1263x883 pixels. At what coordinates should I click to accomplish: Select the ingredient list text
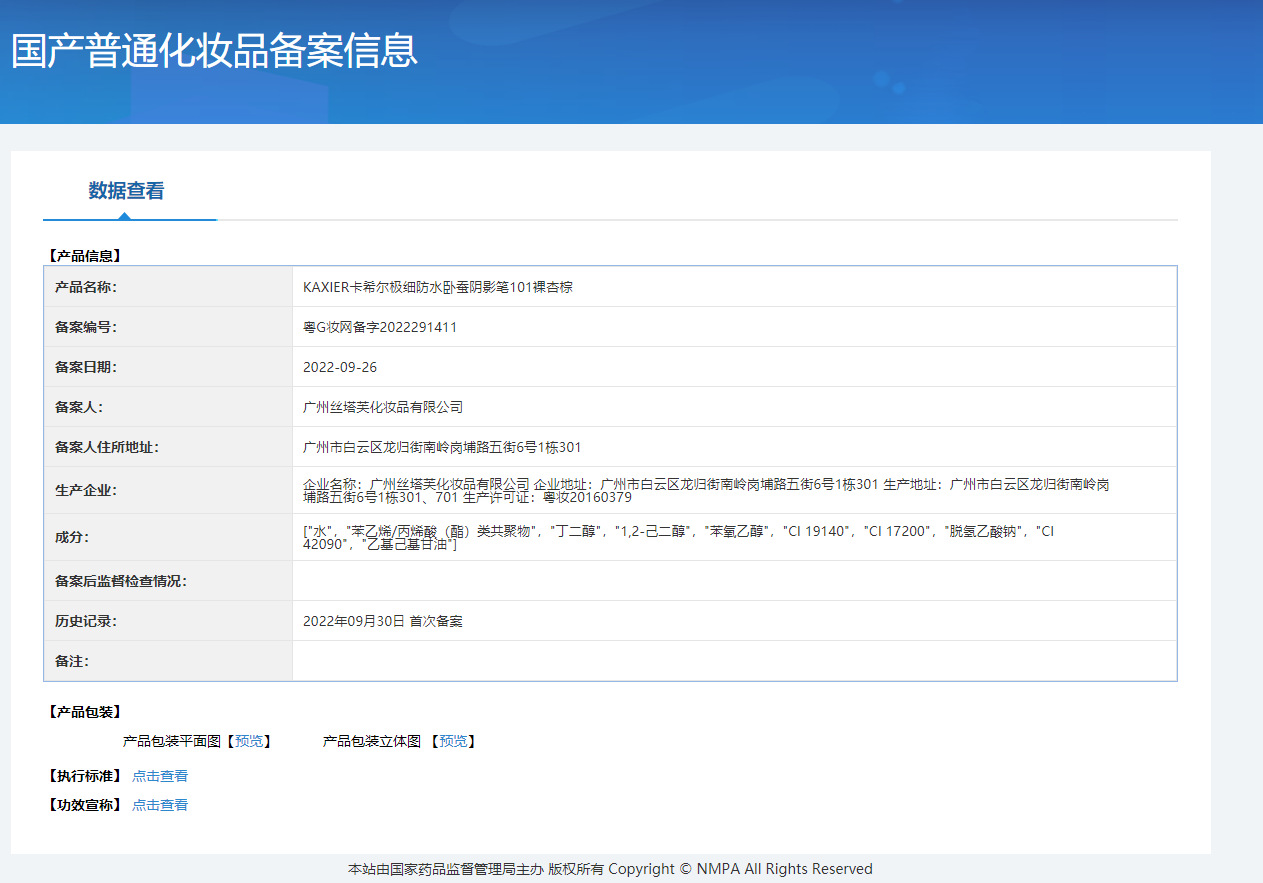pos(679,537)
